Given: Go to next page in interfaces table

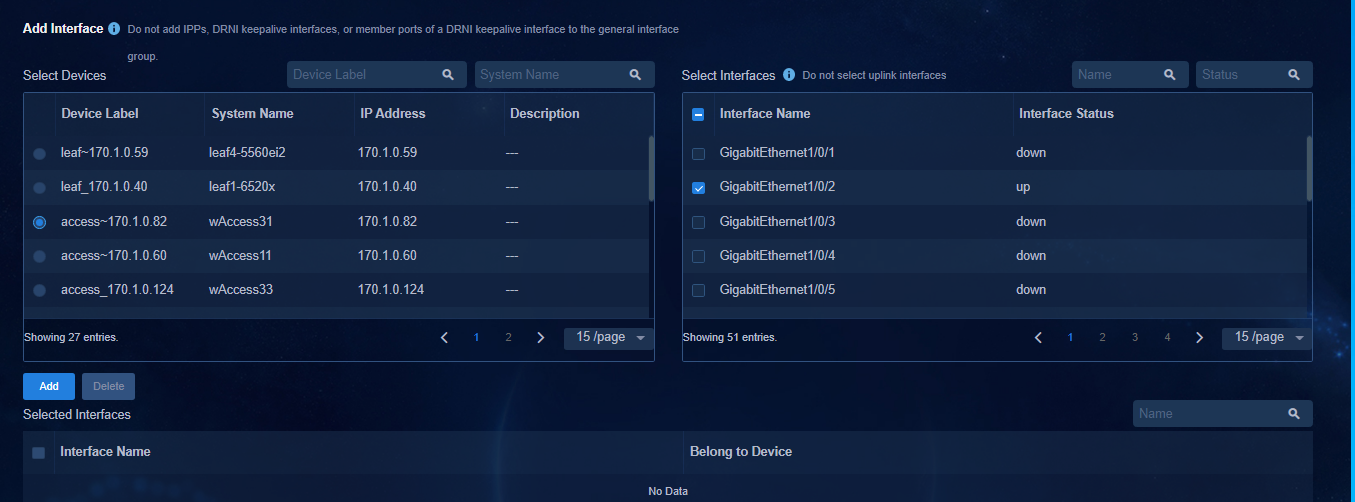Looking at the screenshot, I should (x=1199, y=337).
